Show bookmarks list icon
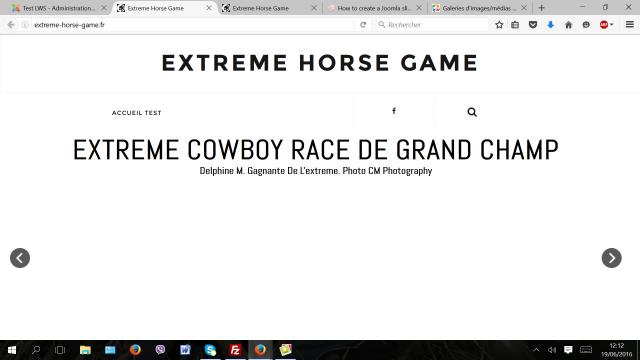Screen dimensions: 640x360 pos(515,25)
